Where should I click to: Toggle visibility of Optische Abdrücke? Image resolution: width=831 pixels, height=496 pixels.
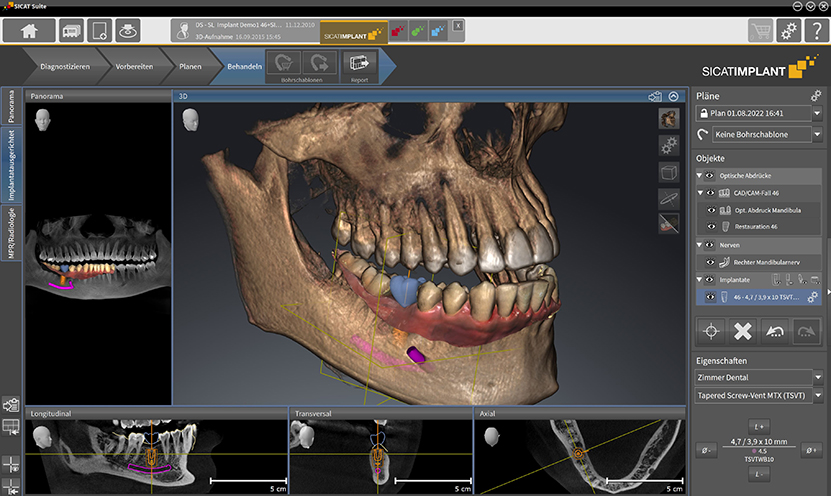710,175
